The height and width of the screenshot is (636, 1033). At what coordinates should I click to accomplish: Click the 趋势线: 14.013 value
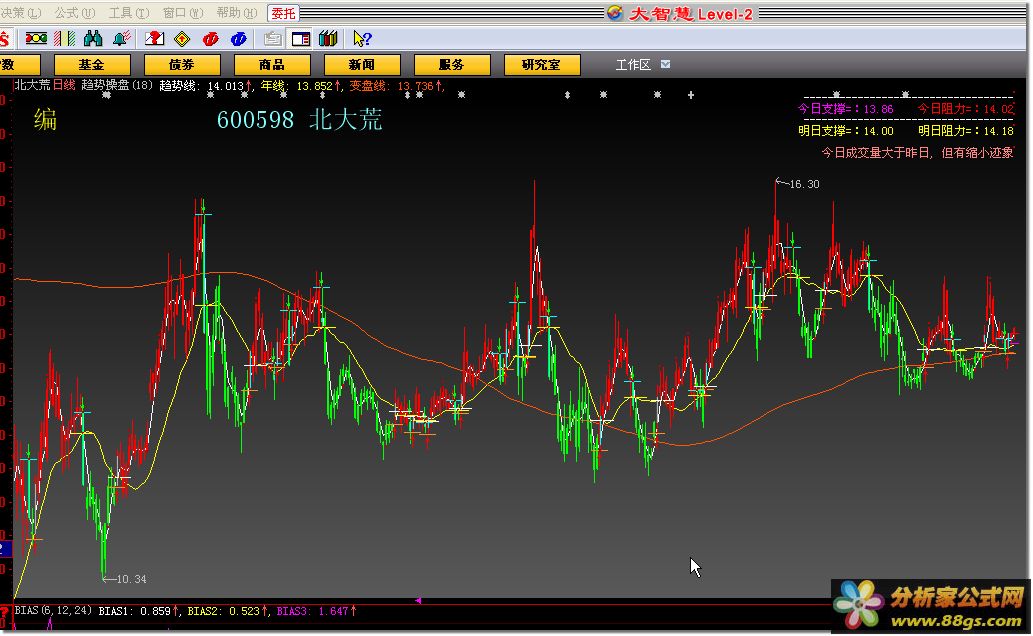tap(206, 86)
